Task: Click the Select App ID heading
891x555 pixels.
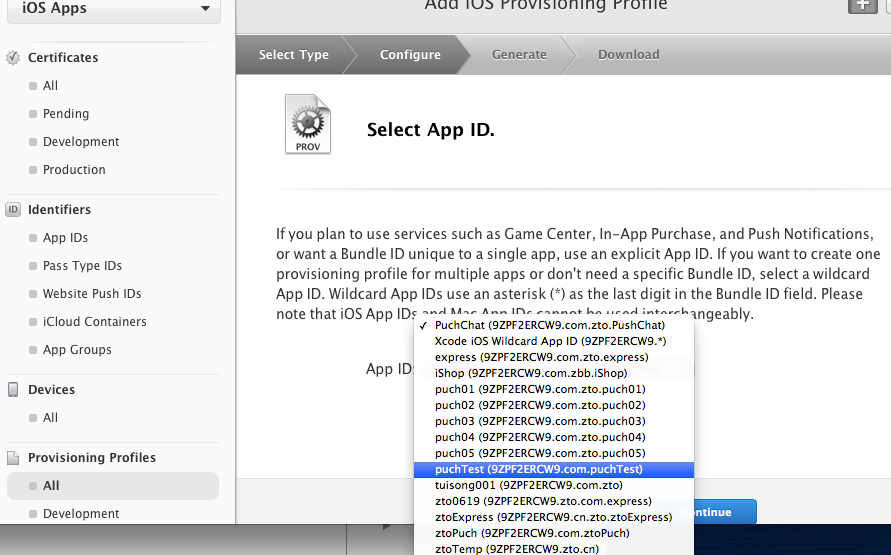Action: (x=430, y=130)
